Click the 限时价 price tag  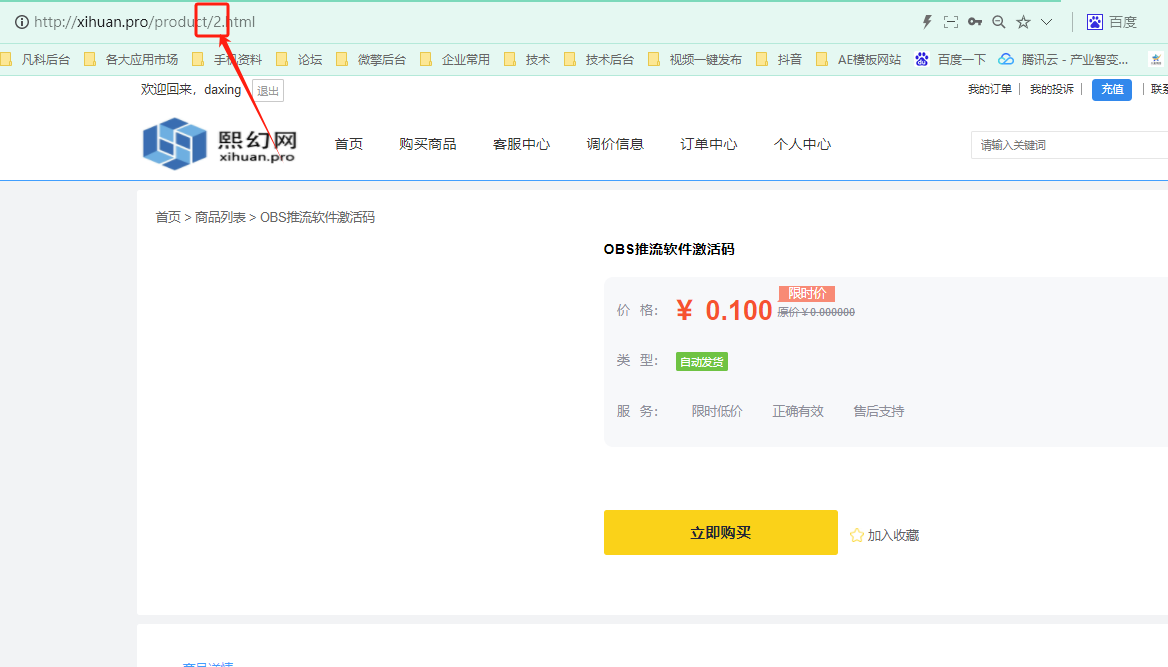pyautogui.click(x=807, y=294)
